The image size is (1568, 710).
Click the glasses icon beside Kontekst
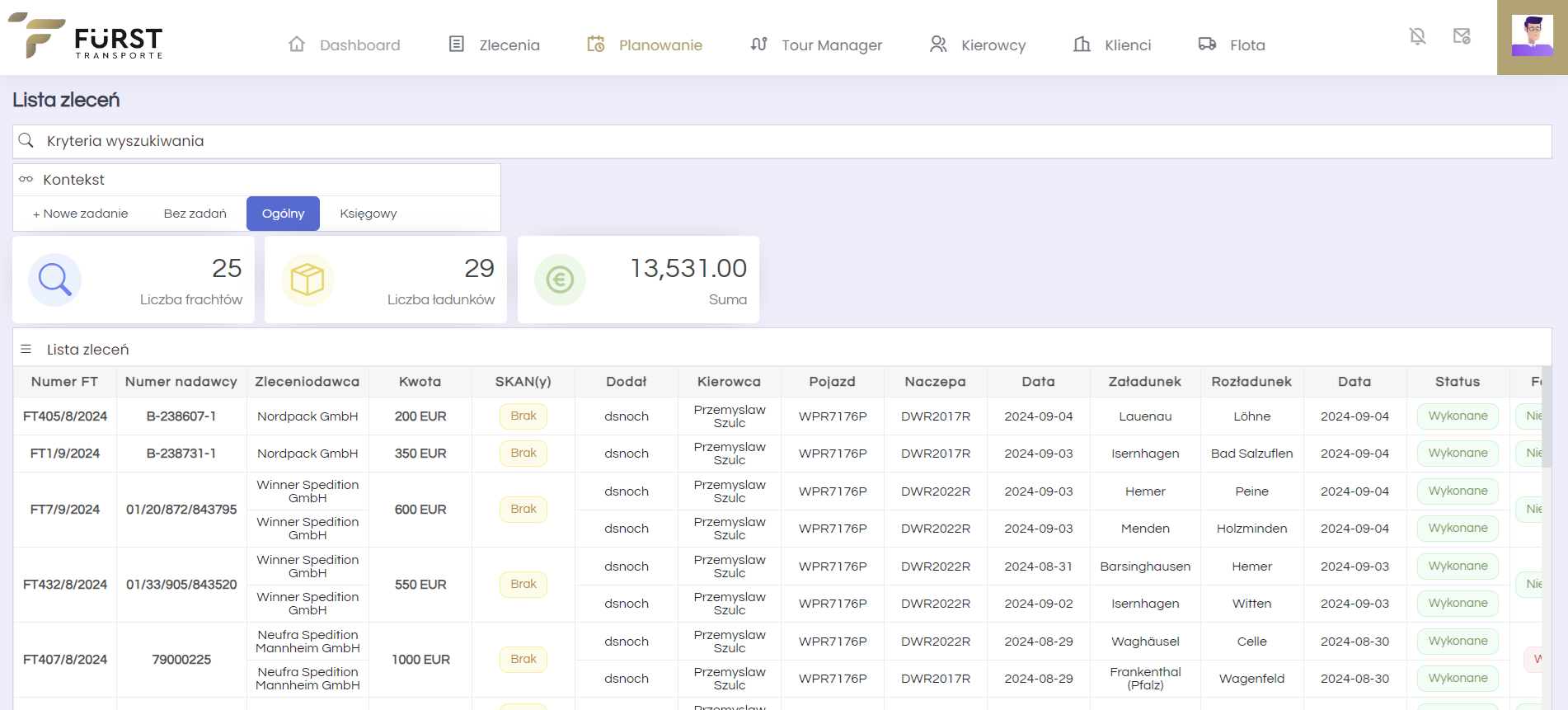(26, 180)
